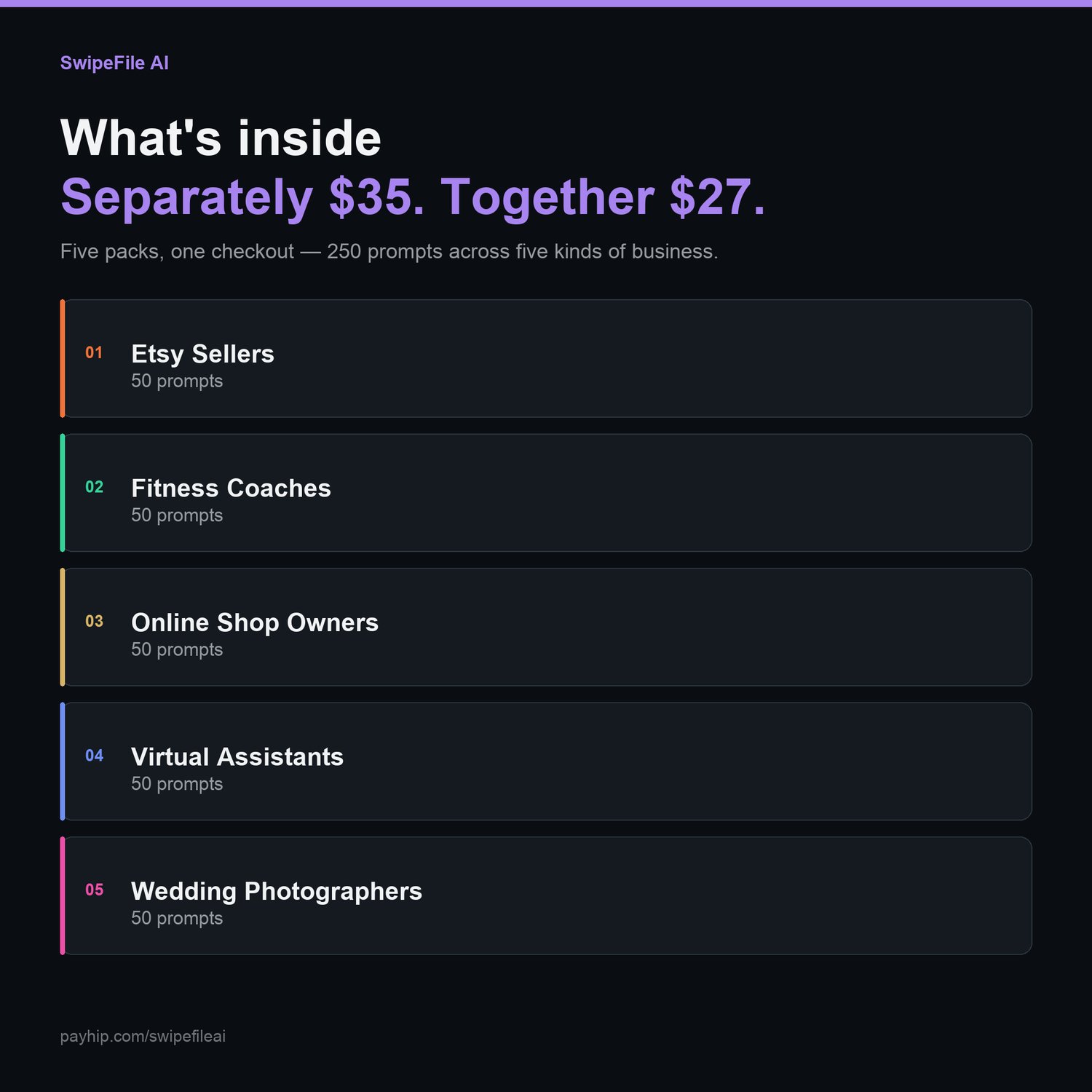Viewport: 1092px width, 1092px height.
Task: Click the pink 05 number badge
Action: [x=94, y=890]
